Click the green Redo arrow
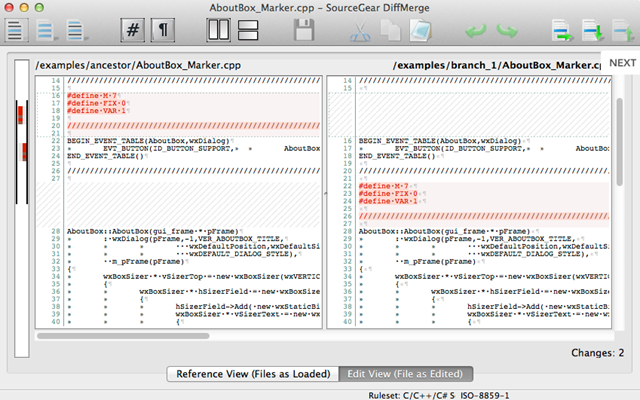Image resolution: width=640 pixels, height=400 pixels. pyautogui.click(x=507, y=31)
